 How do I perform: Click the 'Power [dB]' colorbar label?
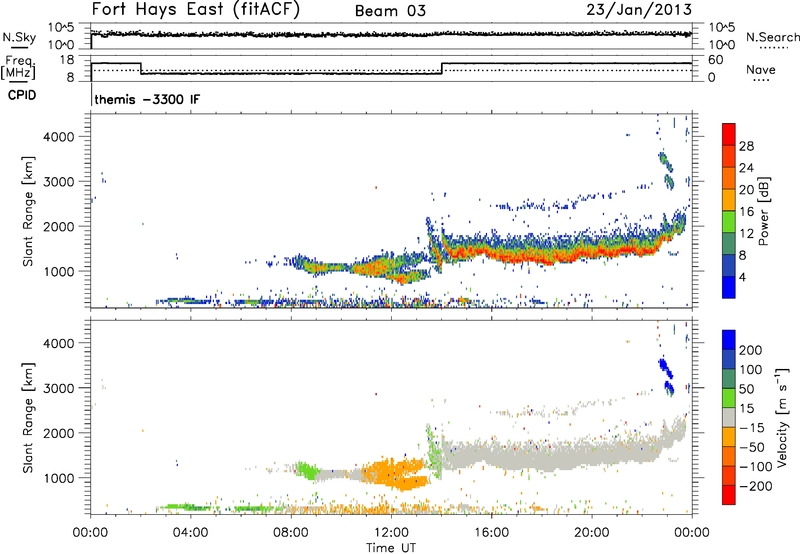coord(764,211)
